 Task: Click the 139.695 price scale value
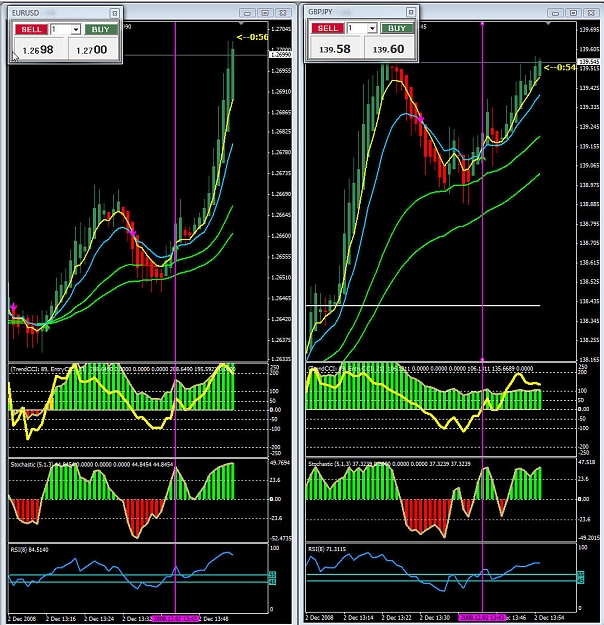(589, 29)
